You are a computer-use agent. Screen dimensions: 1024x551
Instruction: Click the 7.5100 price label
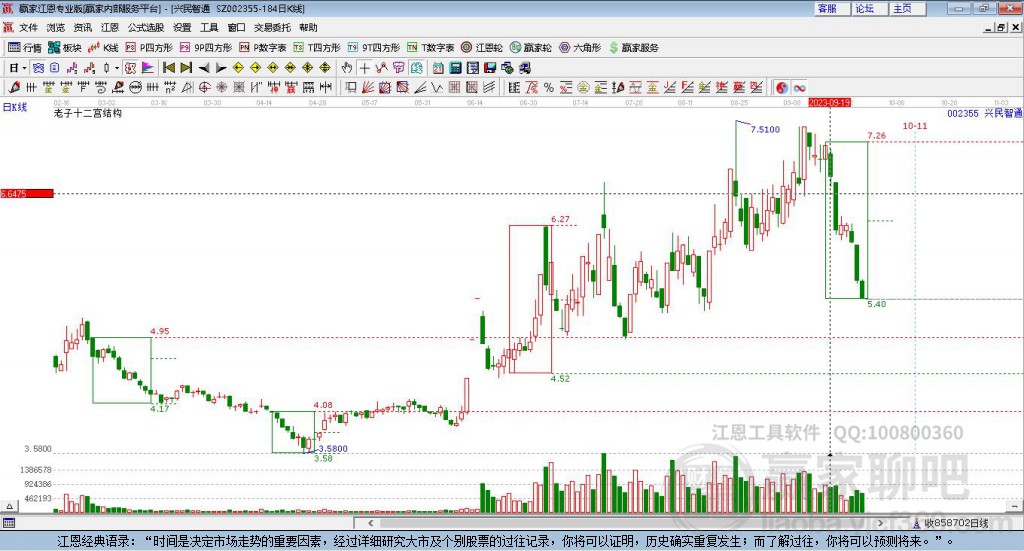coord(765,129)
